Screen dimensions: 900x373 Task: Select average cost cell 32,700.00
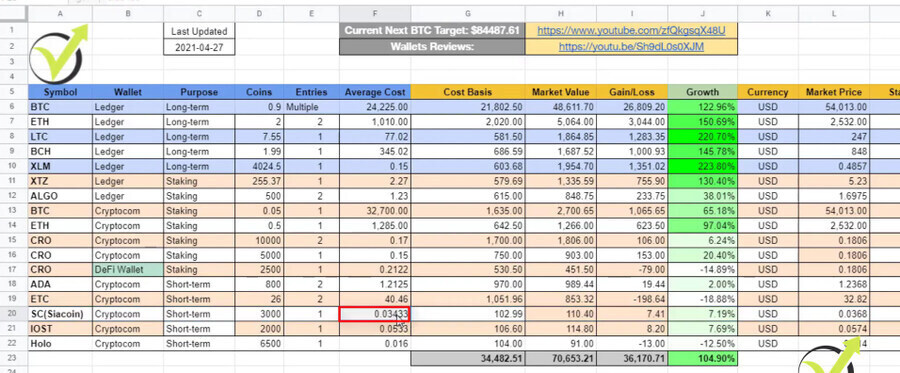(x=375, y=211)
